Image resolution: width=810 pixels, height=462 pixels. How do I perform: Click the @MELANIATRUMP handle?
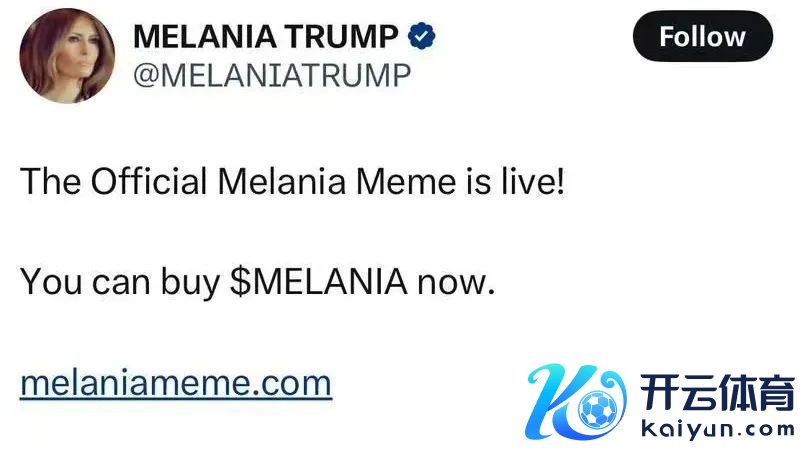pos(272,75)
